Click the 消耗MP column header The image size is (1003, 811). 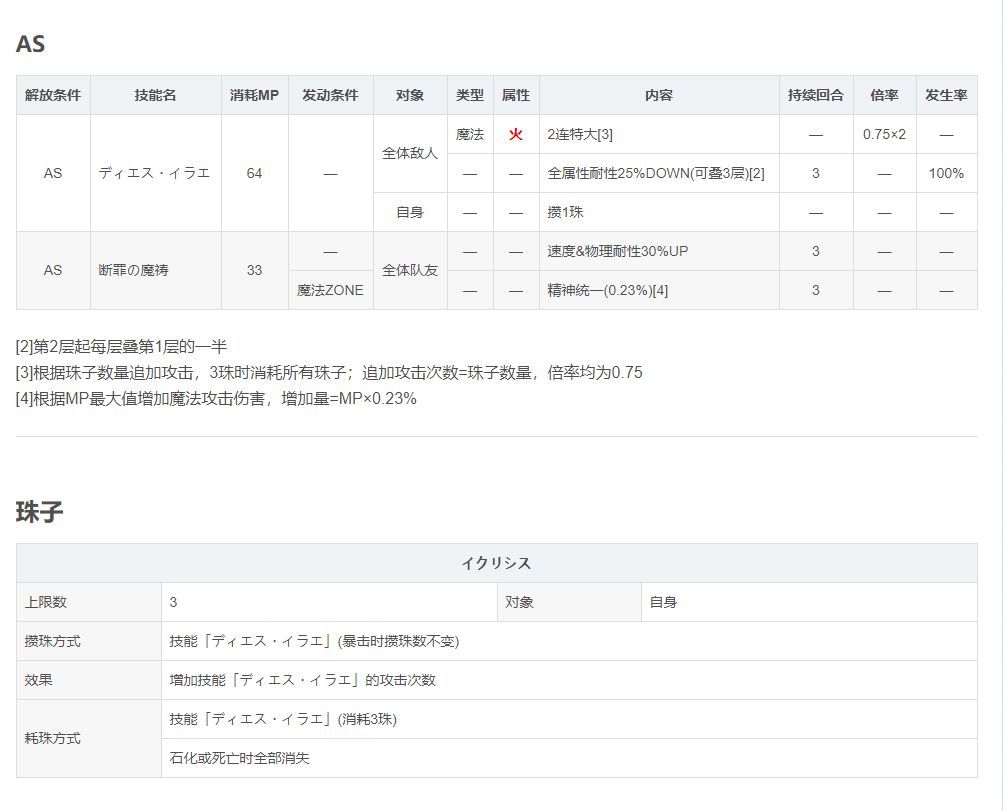(x=254, y=95)
